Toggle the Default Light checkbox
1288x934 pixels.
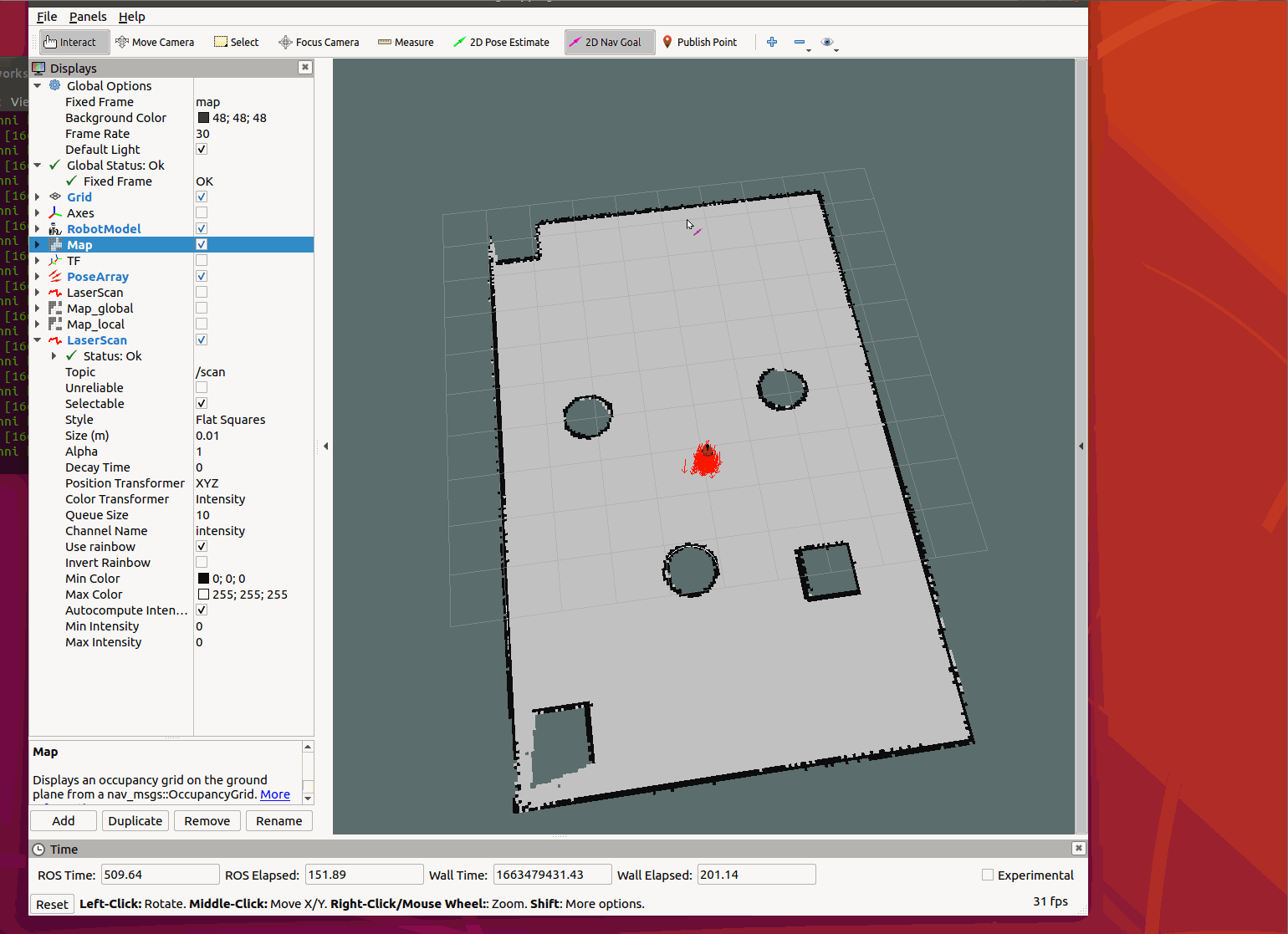202,150
